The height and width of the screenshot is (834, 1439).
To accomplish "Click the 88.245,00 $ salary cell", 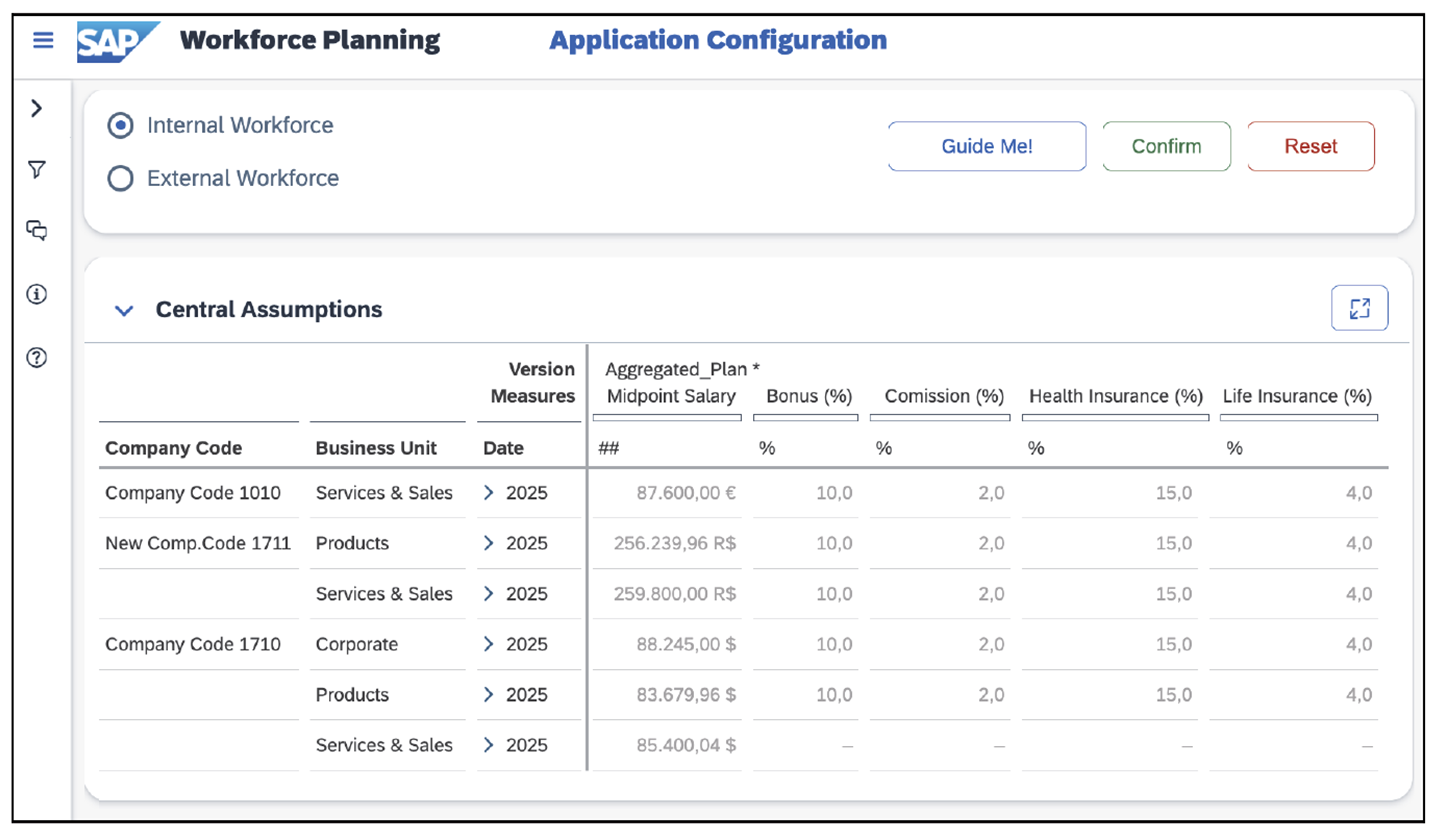I will (x=686, y=645).
